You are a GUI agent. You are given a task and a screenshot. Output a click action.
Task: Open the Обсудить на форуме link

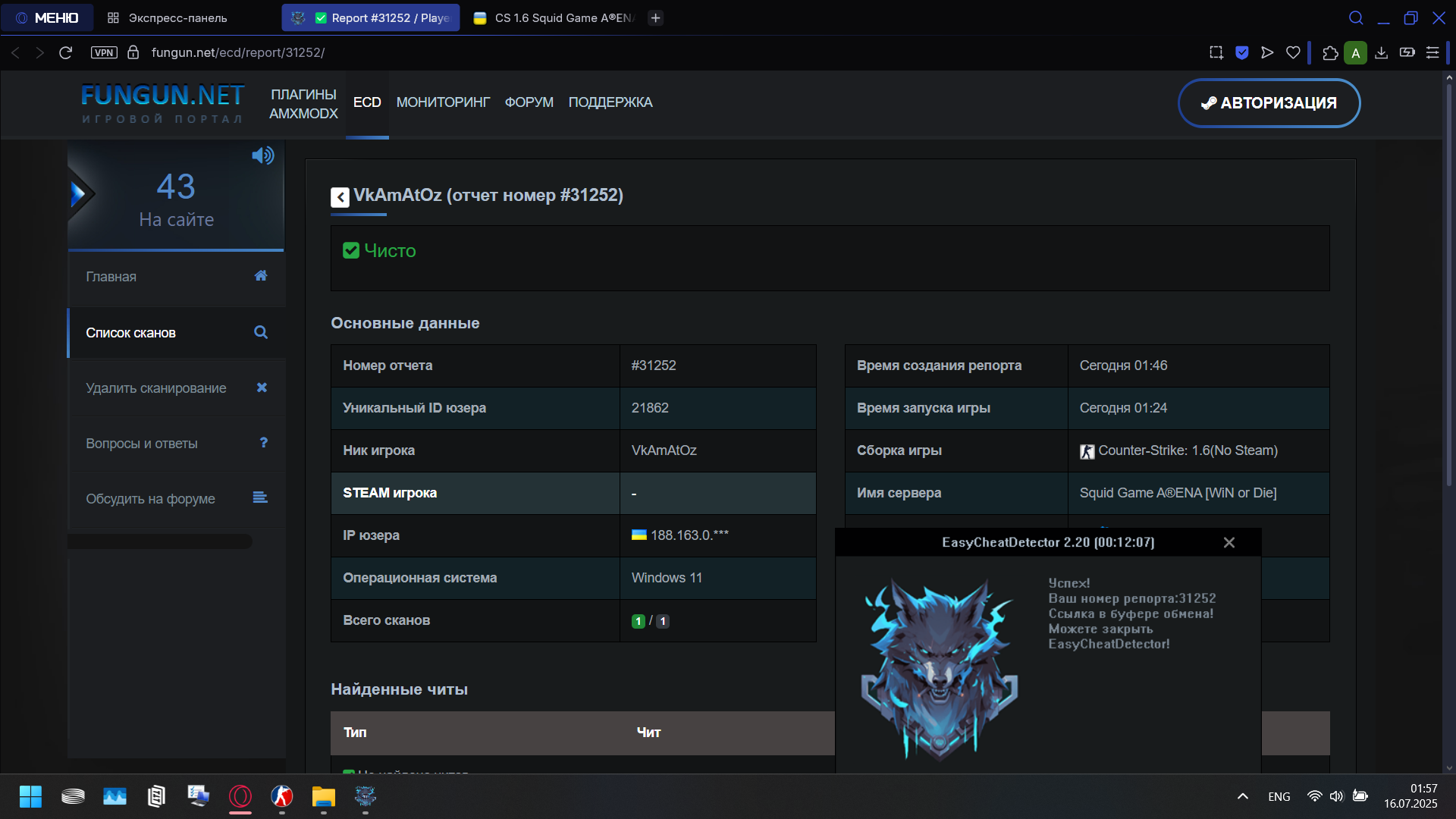point(177,499)
